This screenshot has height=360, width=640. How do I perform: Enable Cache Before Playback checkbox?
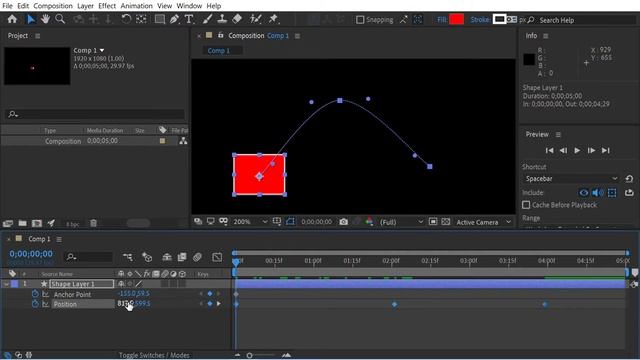click(x=526, y=205)
